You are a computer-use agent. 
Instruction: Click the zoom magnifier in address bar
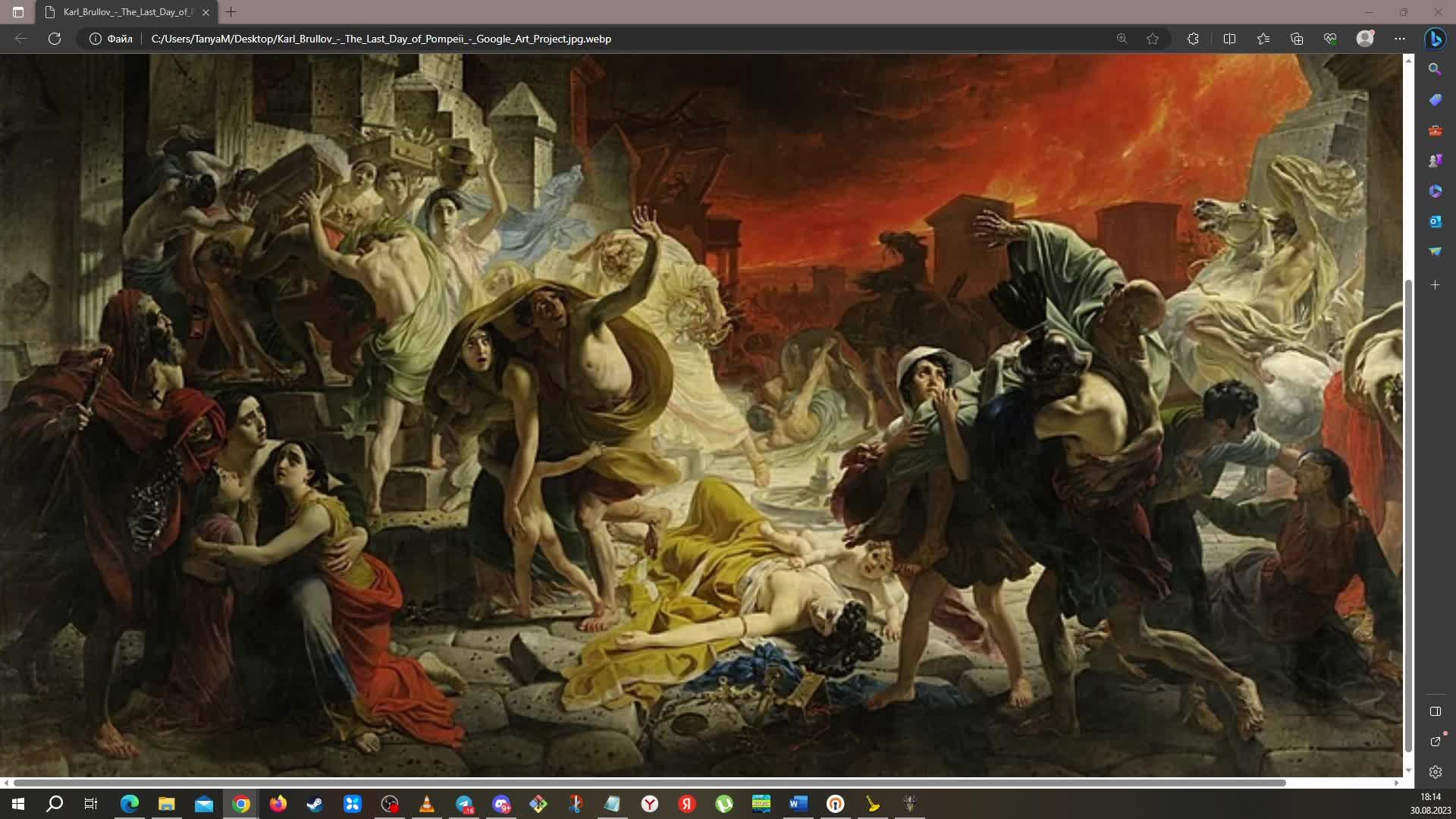1122,39
